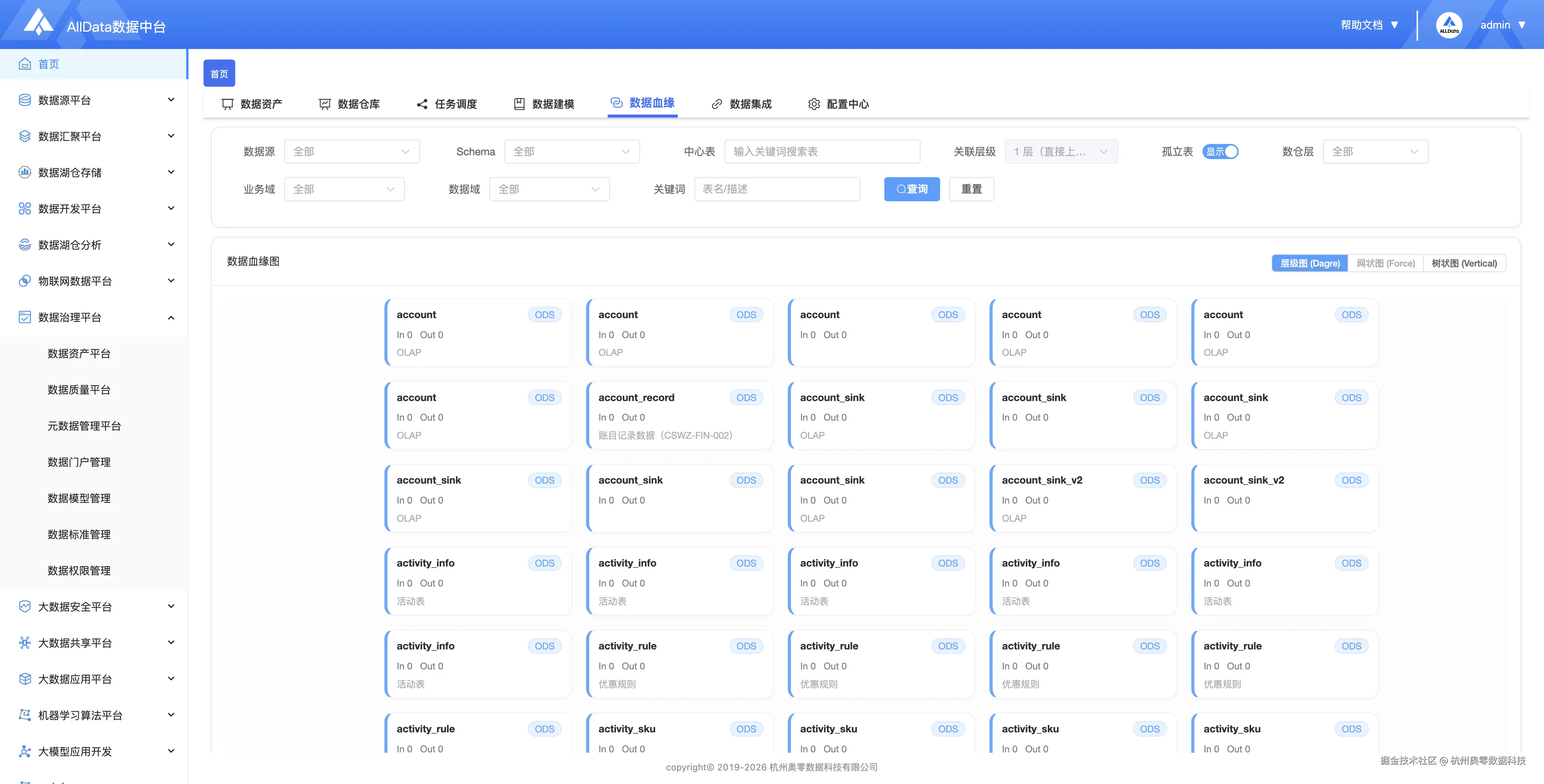Click the 大数据安全平台 shield icon
The image size is (1544, 784).
25,606
